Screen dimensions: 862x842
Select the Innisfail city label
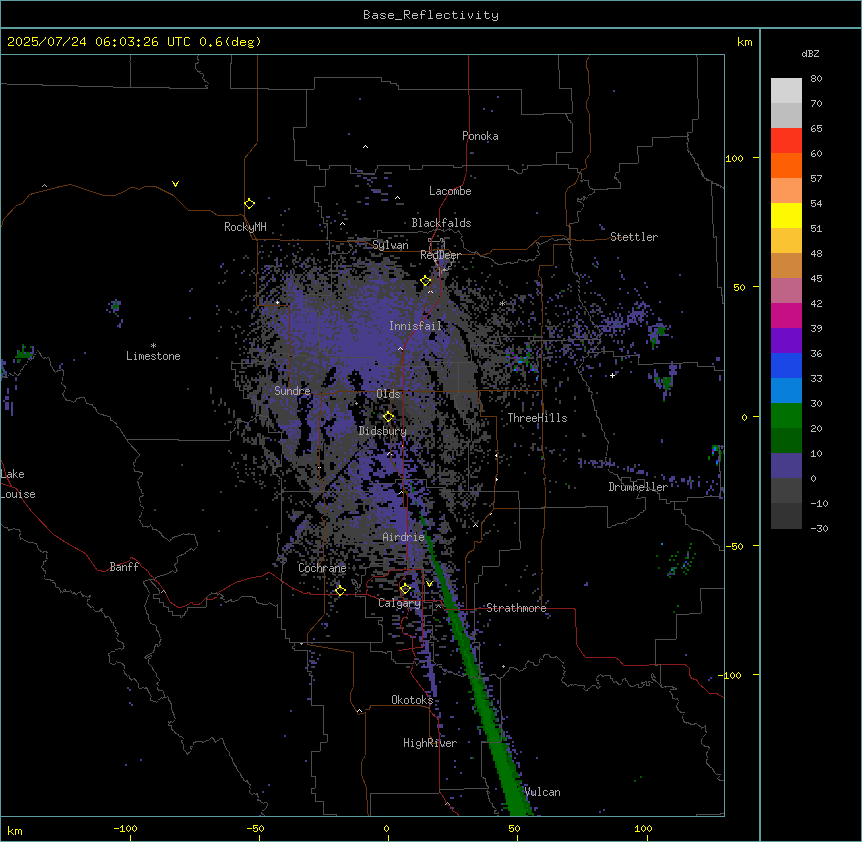tap(416, 326)
